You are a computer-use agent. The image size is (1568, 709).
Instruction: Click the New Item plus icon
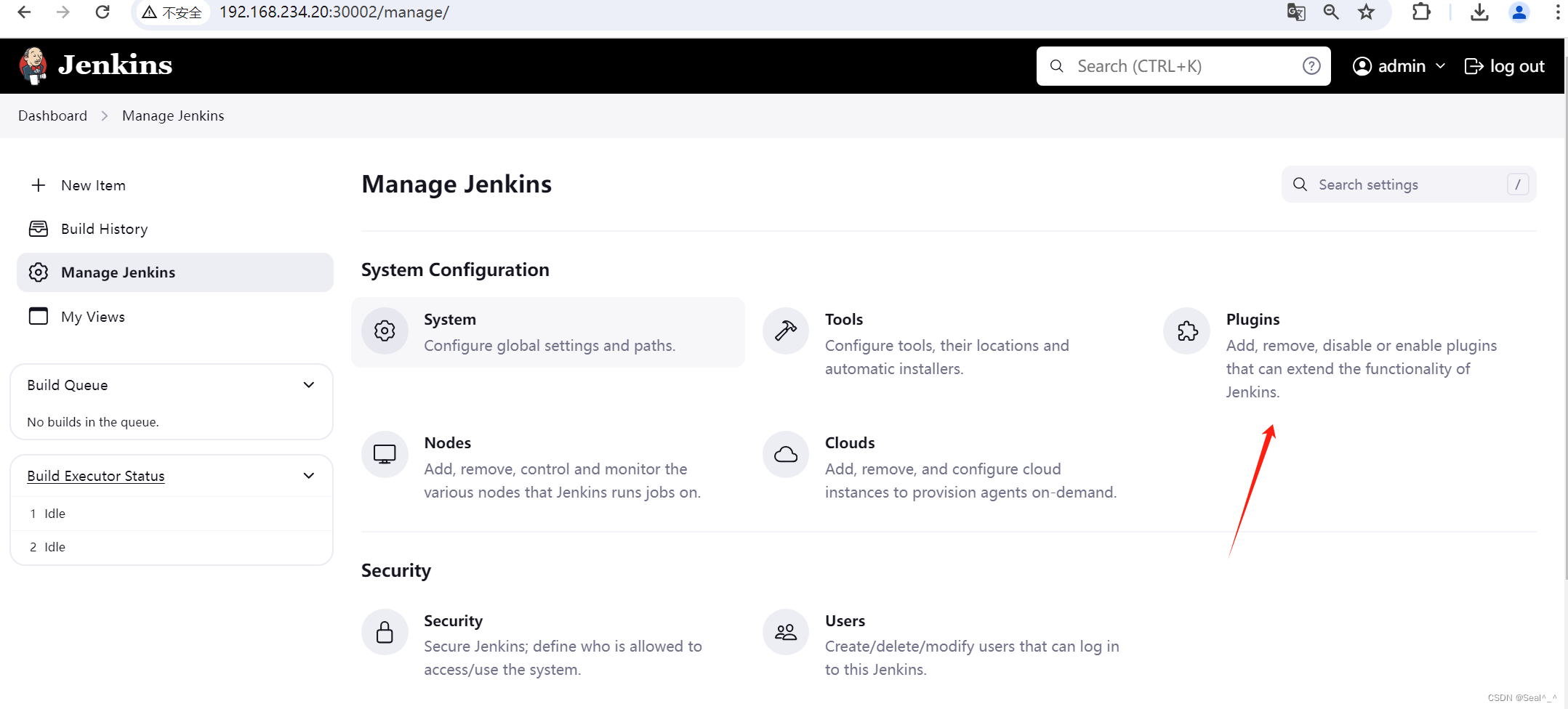coord(39,185)
